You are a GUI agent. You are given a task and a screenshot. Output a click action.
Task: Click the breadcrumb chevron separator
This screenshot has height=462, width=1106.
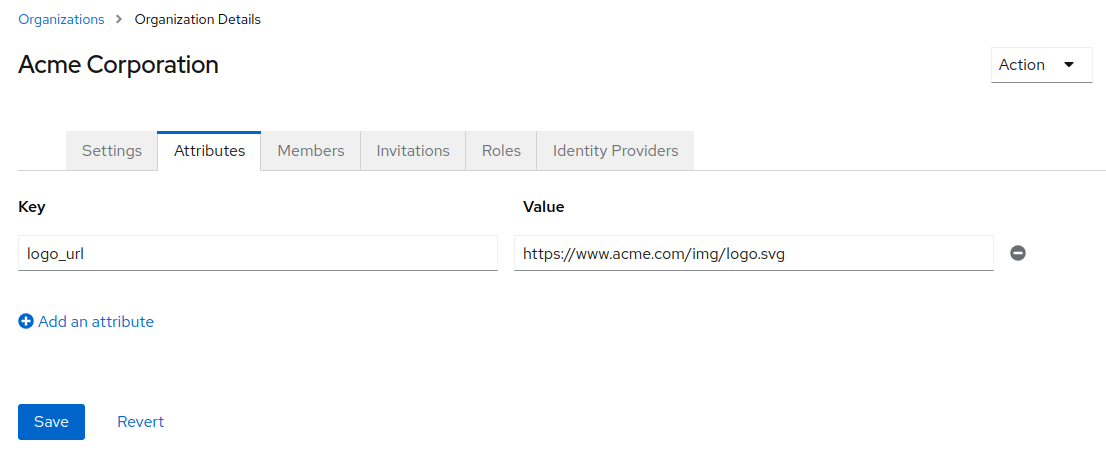pos(119,19)
